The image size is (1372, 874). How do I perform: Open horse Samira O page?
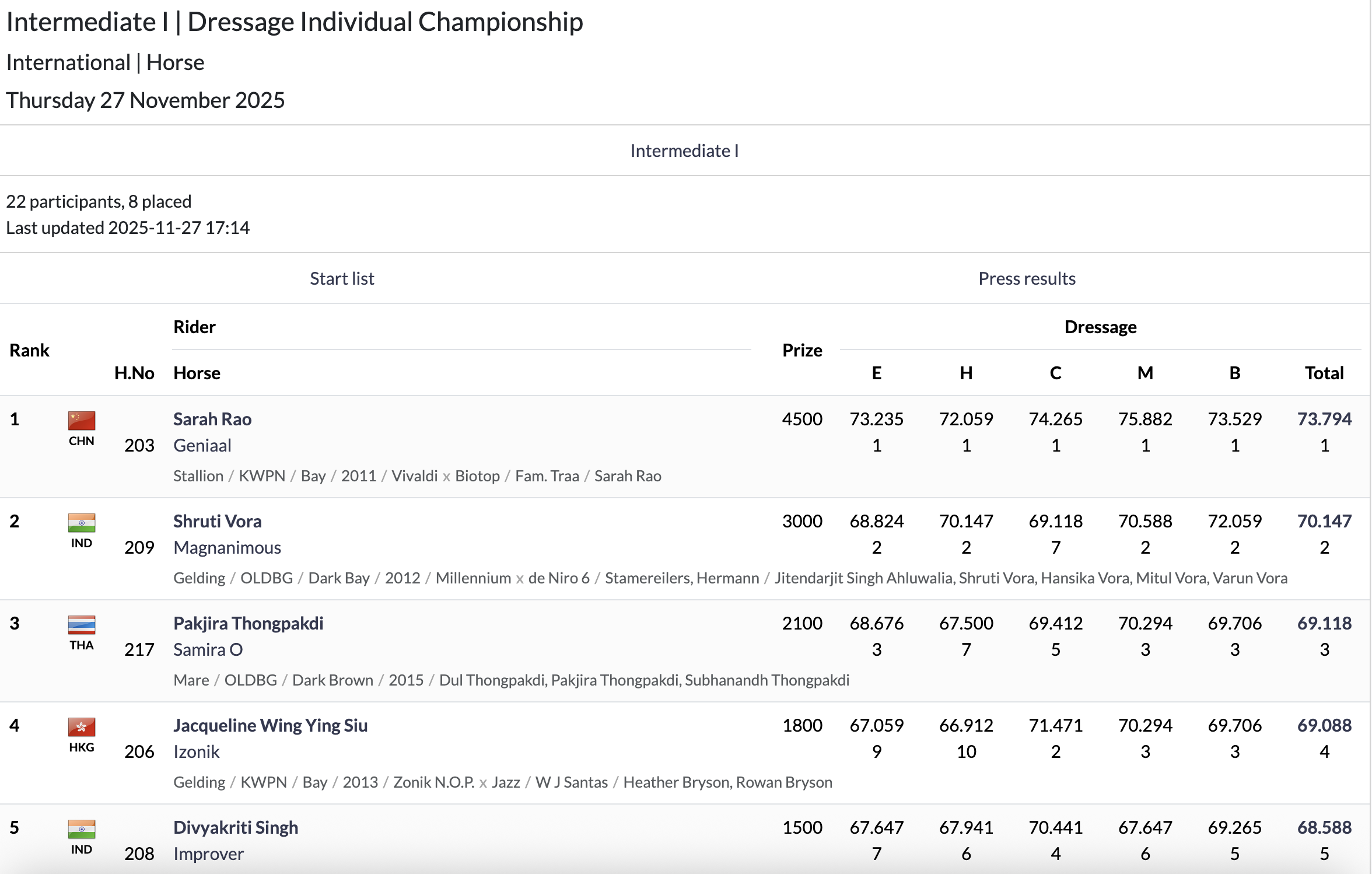pyautogui.click(x=208, y=649)
